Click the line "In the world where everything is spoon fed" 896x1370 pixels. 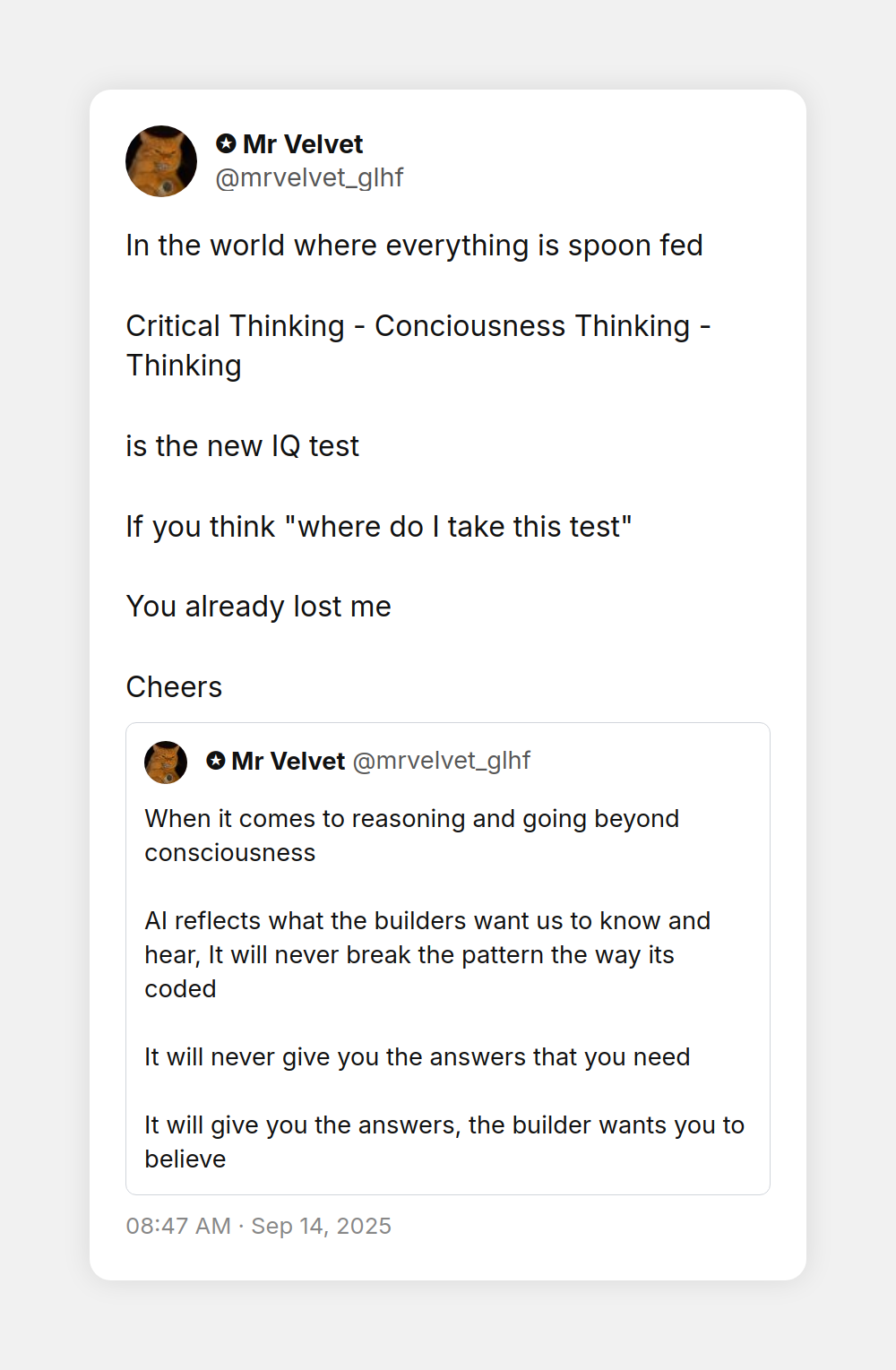coord(414,246)
